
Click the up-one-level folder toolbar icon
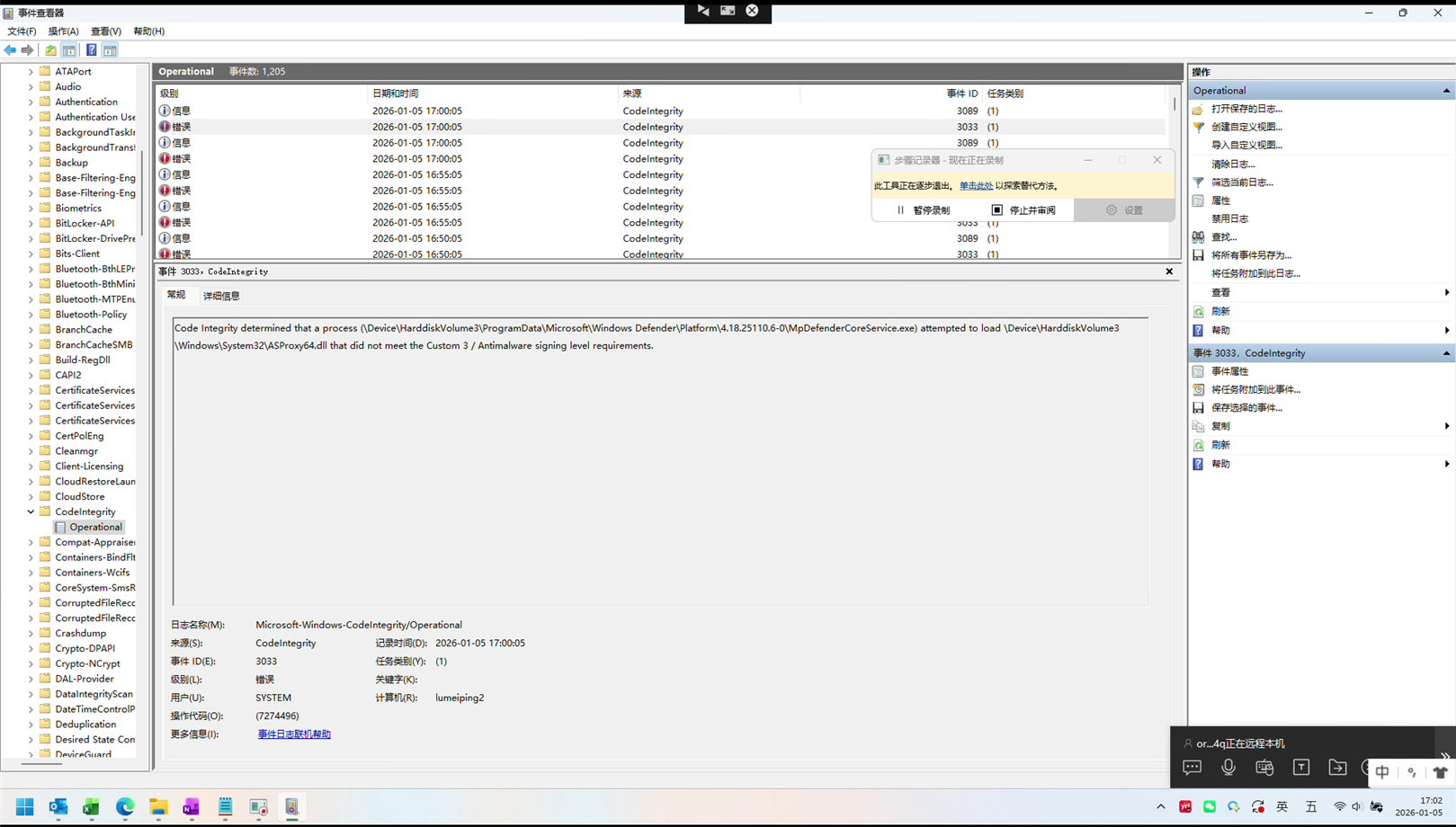coord(50,50)
